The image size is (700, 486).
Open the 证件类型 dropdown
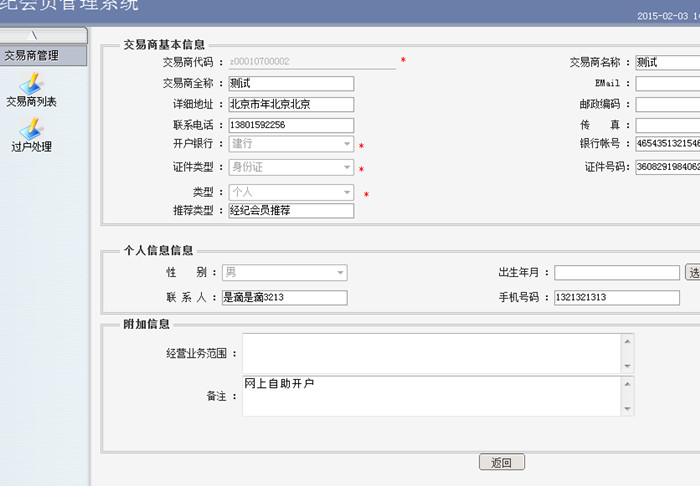(x=346, y=167)
